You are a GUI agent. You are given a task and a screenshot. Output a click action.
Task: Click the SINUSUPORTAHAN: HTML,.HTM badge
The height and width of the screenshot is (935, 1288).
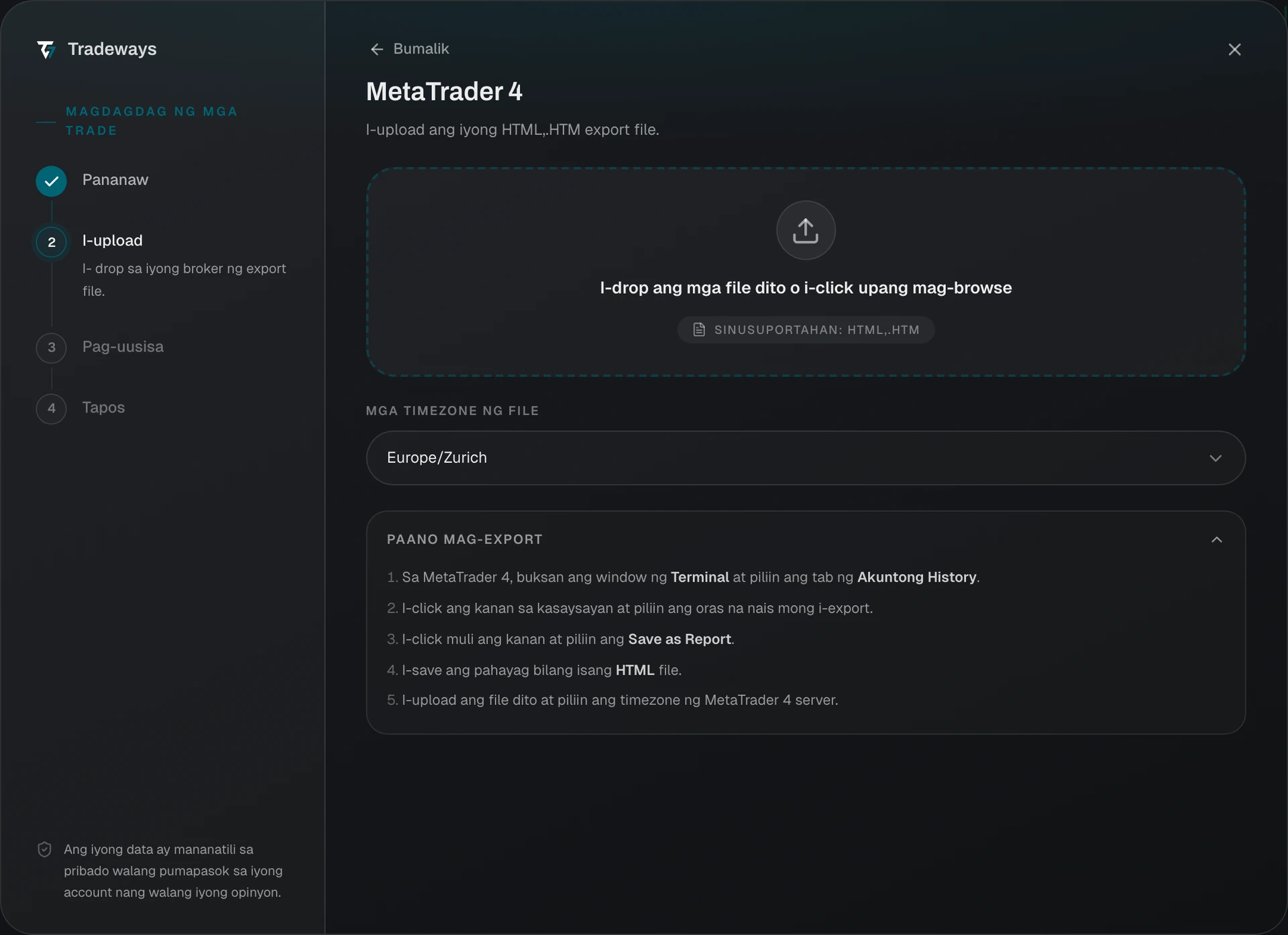[806, 330]
